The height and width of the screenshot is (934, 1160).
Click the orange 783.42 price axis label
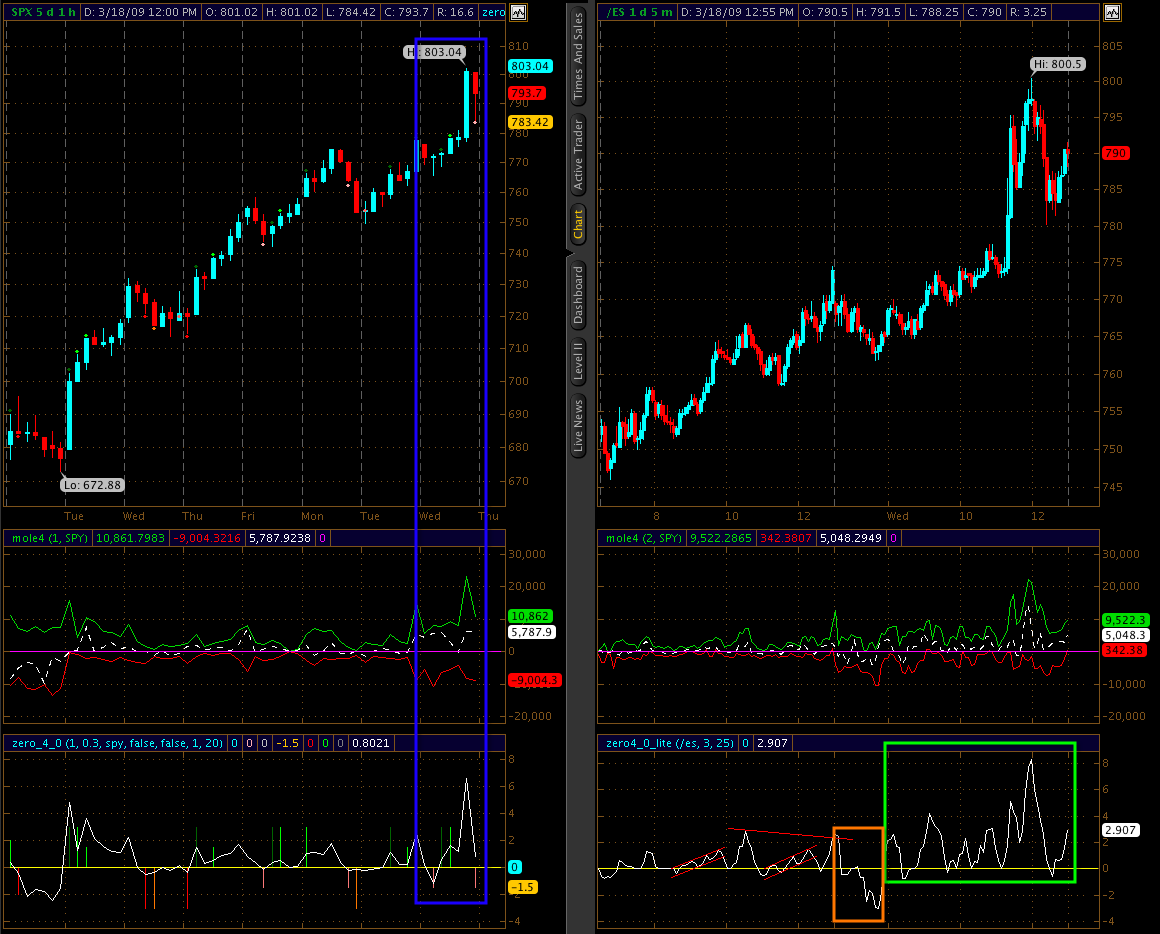coord(530,122)
